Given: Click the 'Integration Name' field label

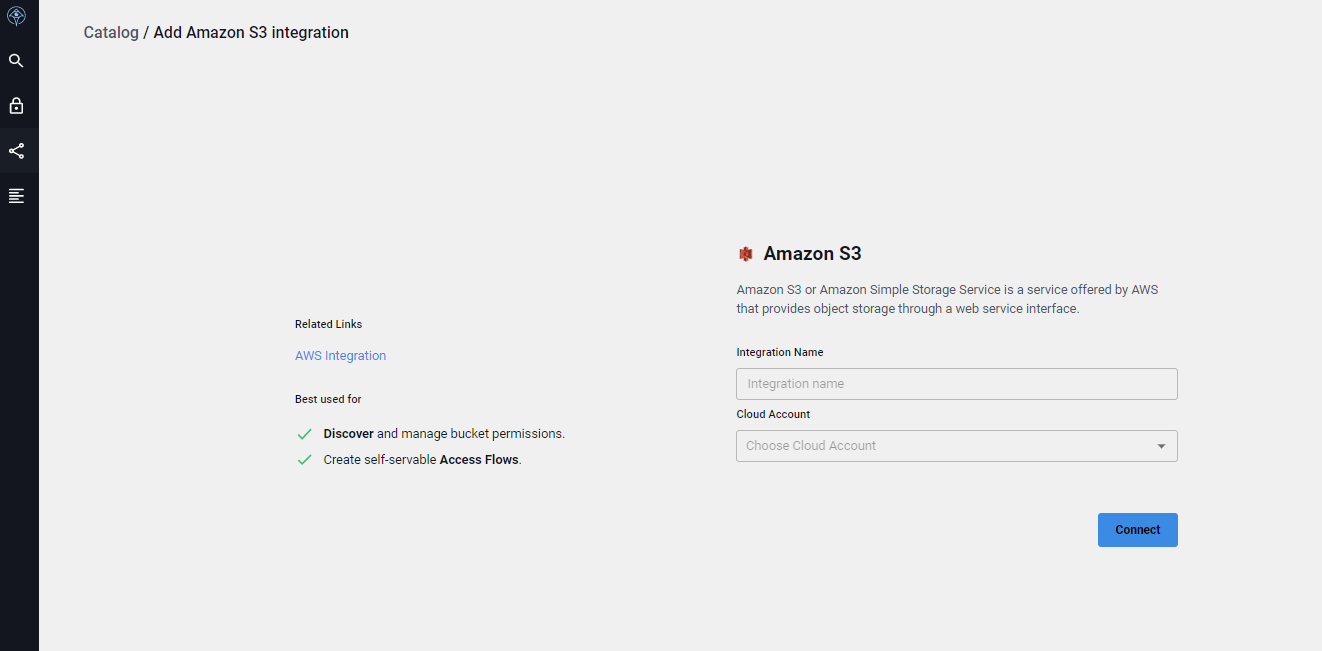Looking at the screenshot, I should [x=780, y=352].
